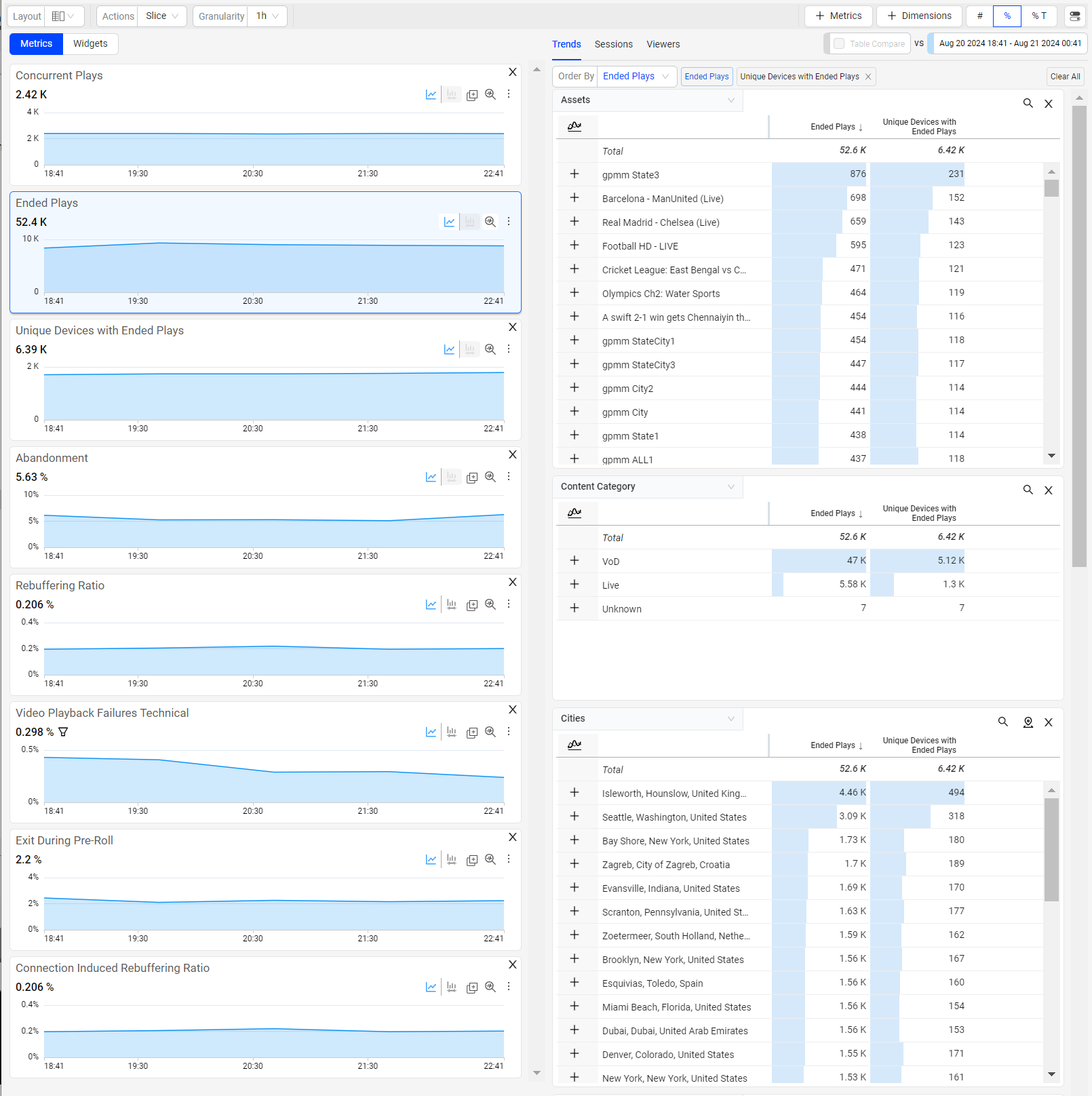Open the Granularity 1h dropdown
Image resolution: width=1092 pixels, height=1096 pixels.
268,16
